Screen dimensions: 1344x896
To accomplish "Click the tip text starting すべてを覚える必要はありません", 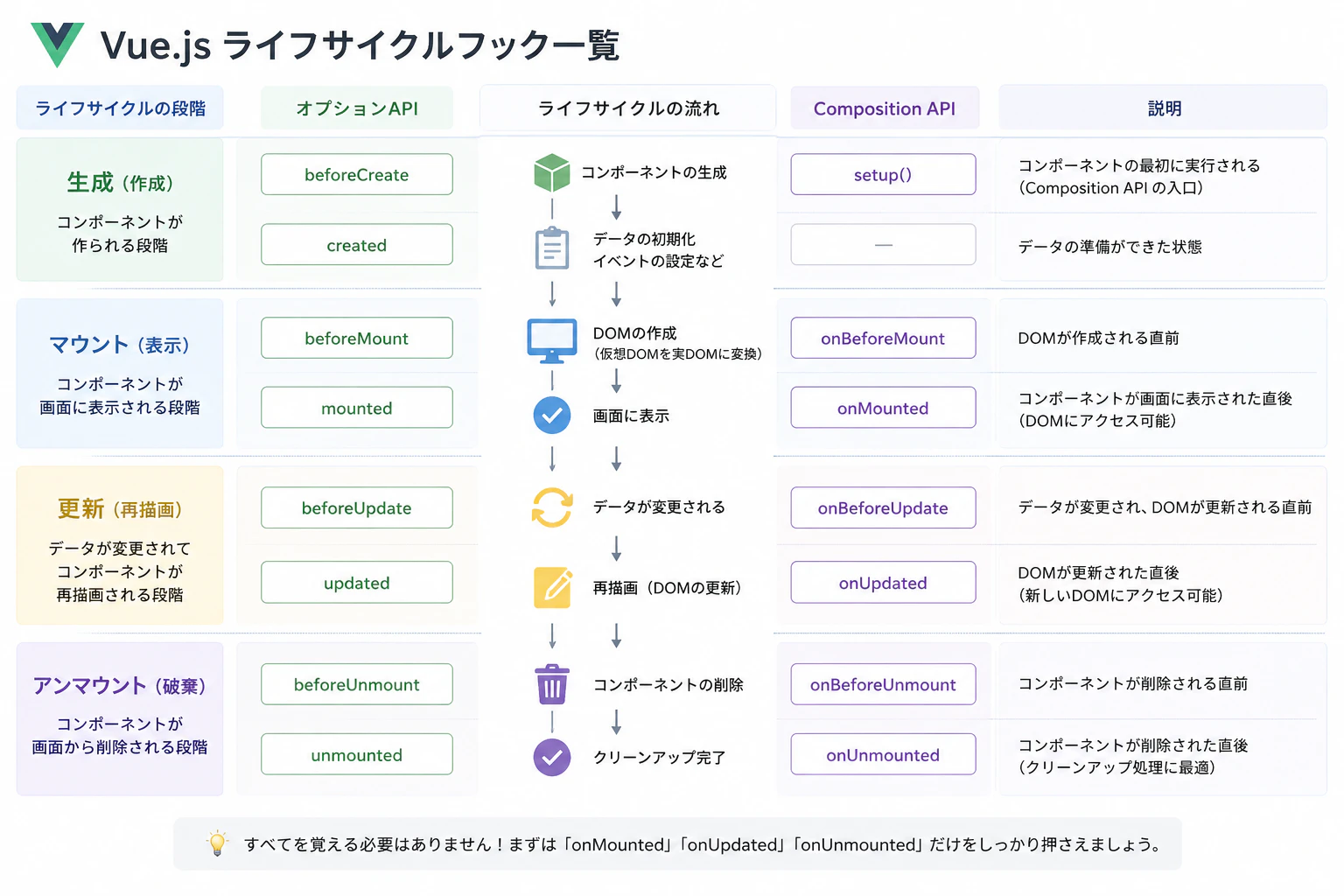I will click(x=703, y=844).
